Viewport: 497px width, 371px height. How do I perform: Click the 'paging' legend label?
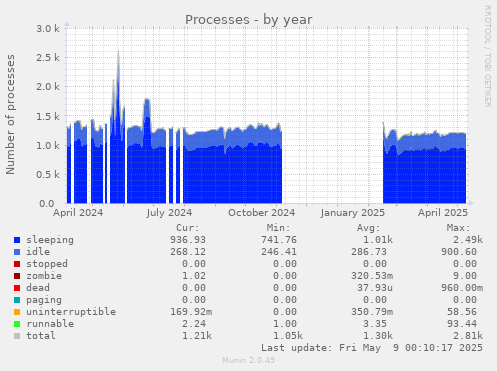pos(44,300)
